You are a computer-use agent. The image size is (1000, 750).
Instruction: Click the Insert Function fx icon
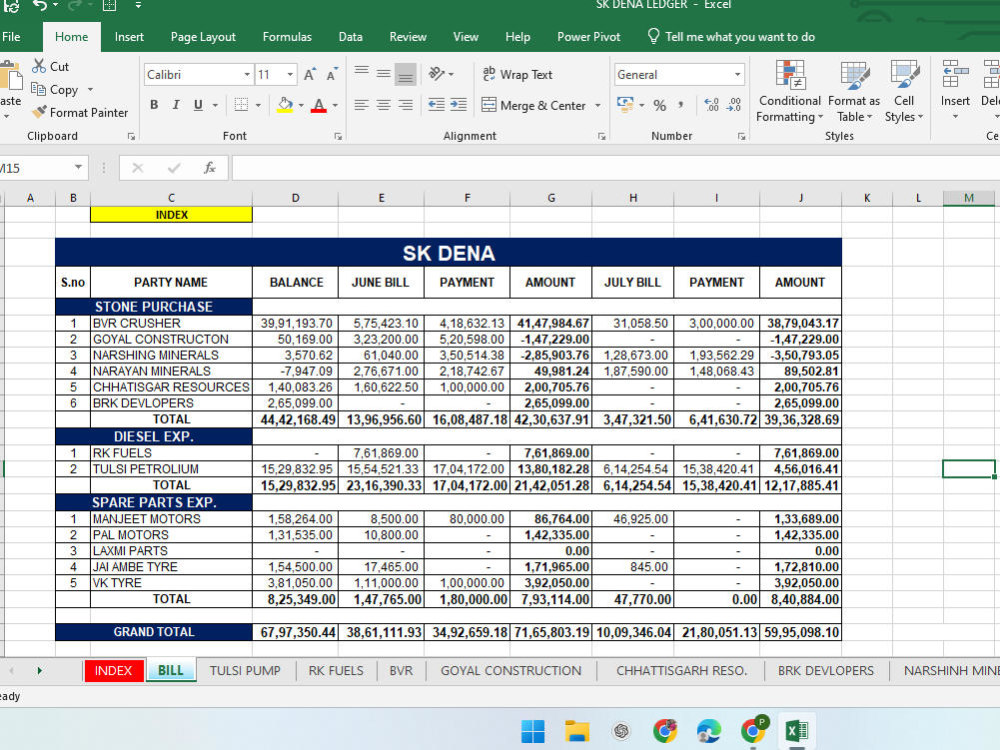coord(209,168)
